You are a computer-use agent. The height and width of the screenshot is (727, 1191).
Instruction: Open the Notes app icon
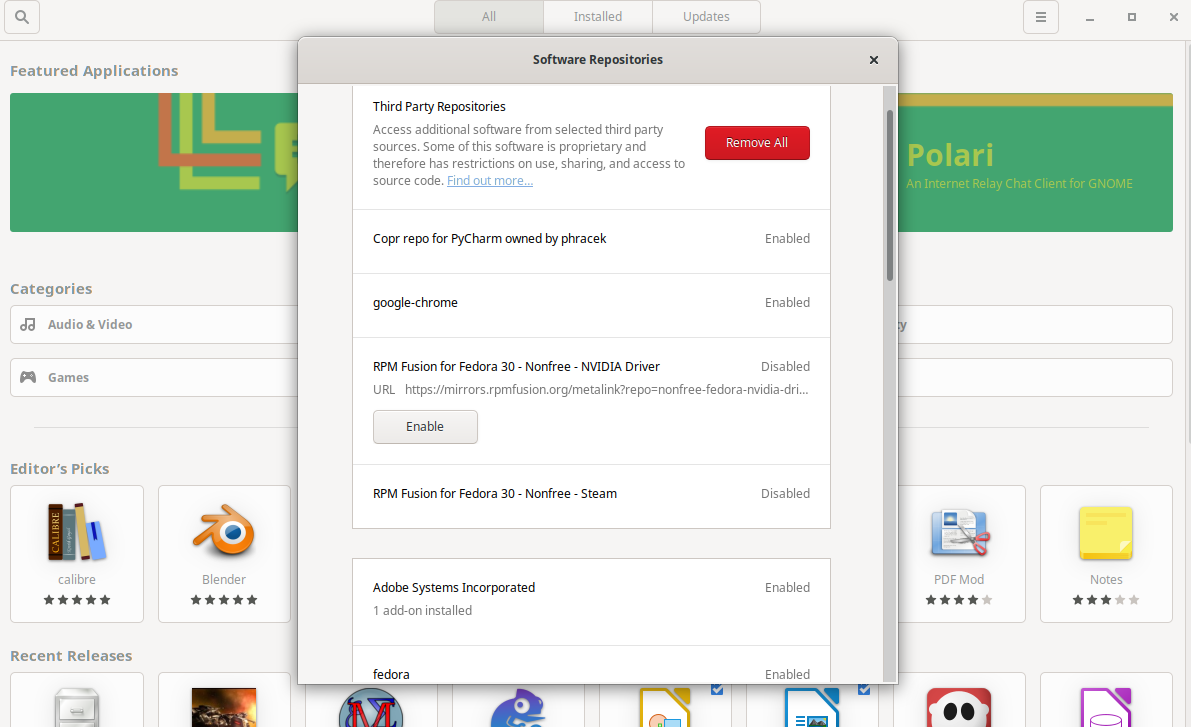pyautogui.click(x=1106, y=533)
